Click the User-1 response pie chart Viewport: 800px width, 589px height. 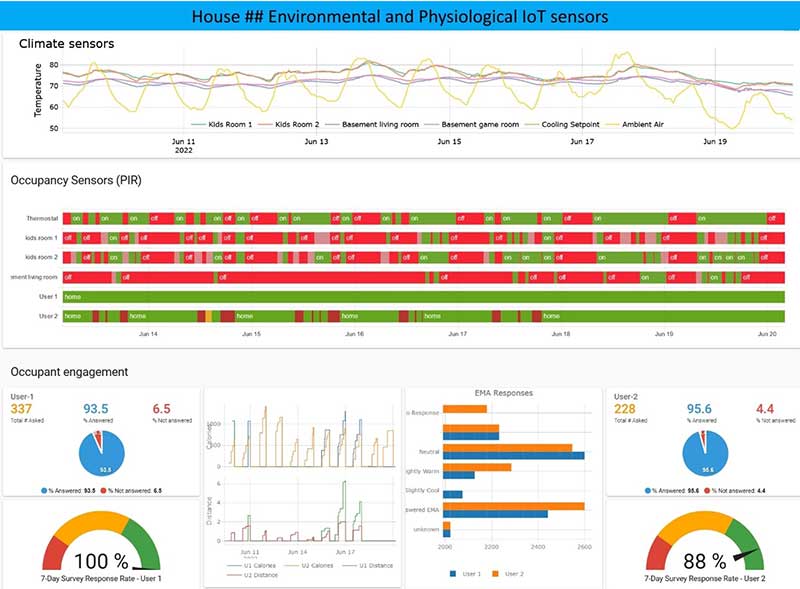(x=101, y=455)
